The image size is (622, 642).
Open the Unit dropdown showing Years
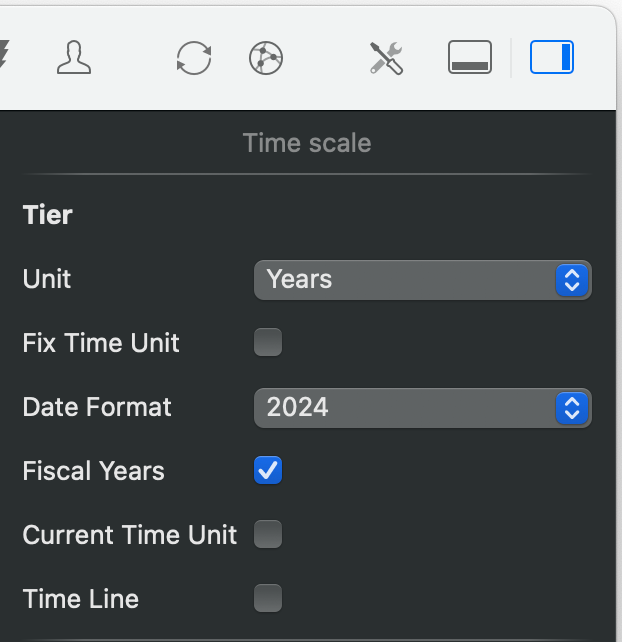point(422,279)
